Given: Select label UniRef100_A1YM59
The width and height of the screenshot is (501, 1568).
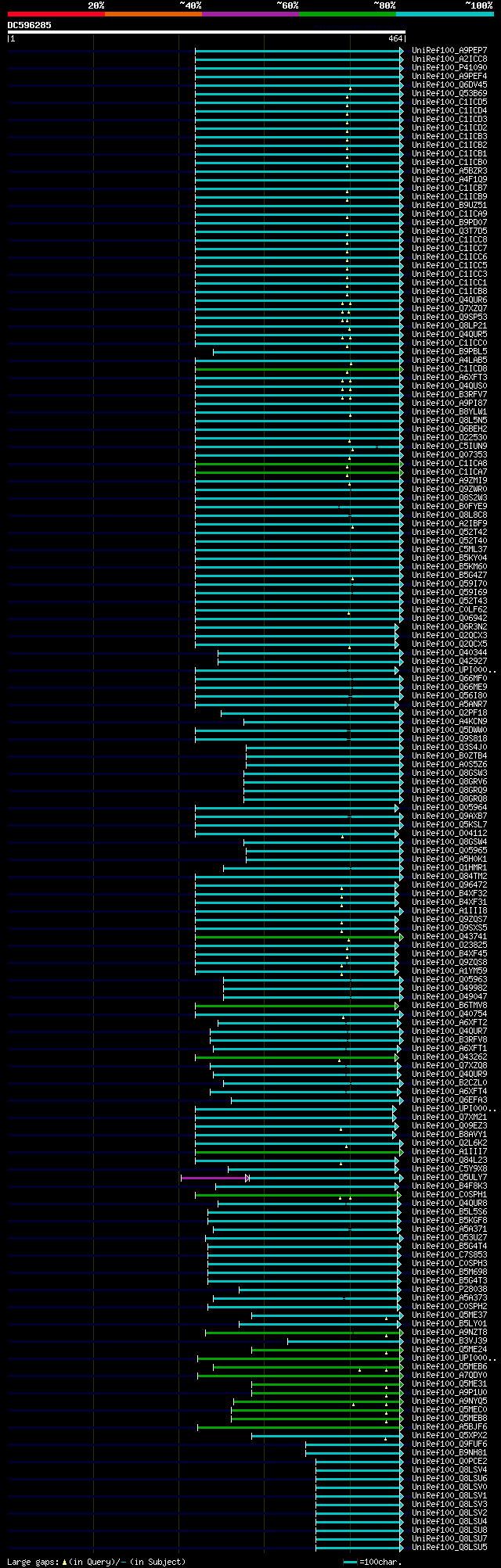Looking at the screenshot, I should coord(449,971).
